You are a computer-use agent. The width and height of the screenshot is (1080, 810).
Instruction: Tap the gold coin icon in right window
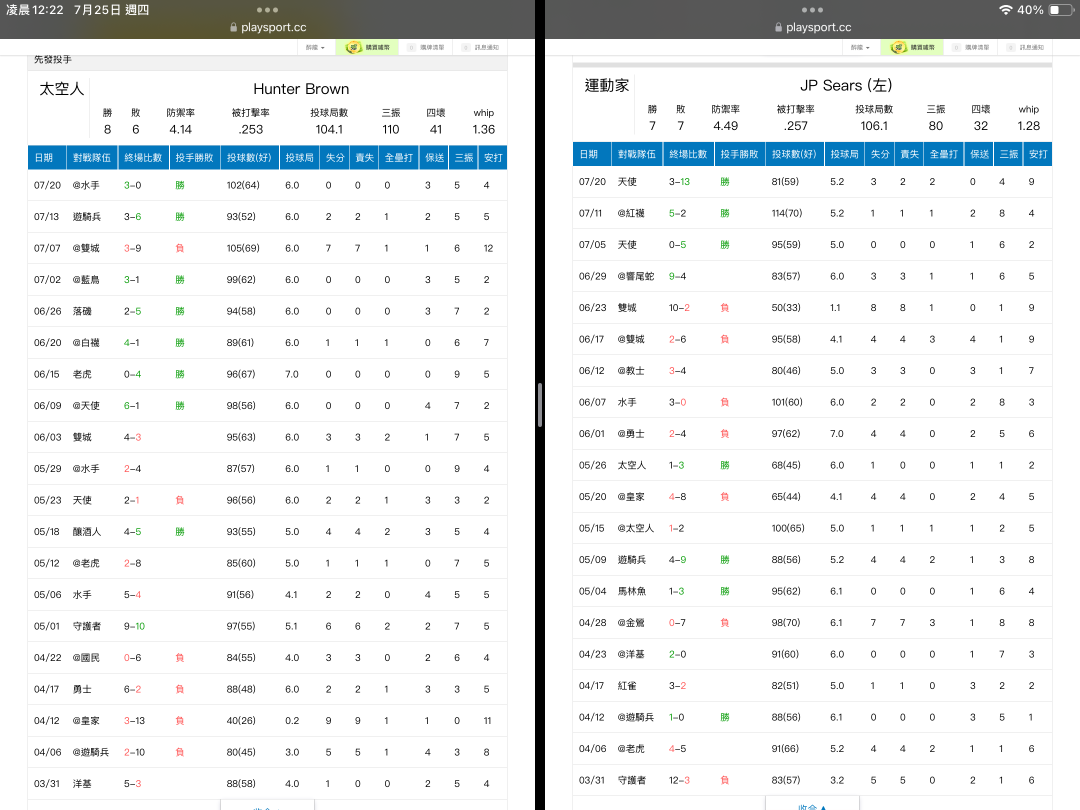pos(898,48)
